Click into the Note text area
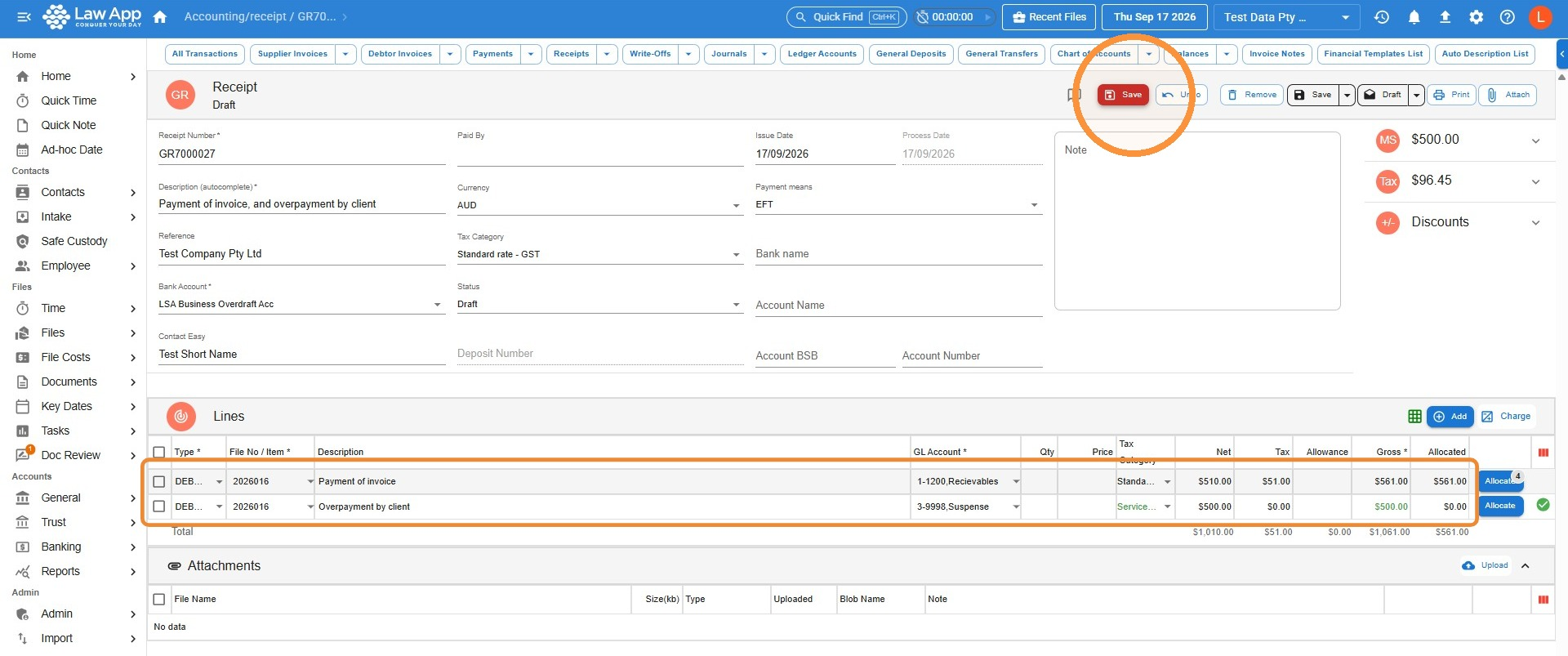This screenshot has width=1568, height=656. point(1197,221)
